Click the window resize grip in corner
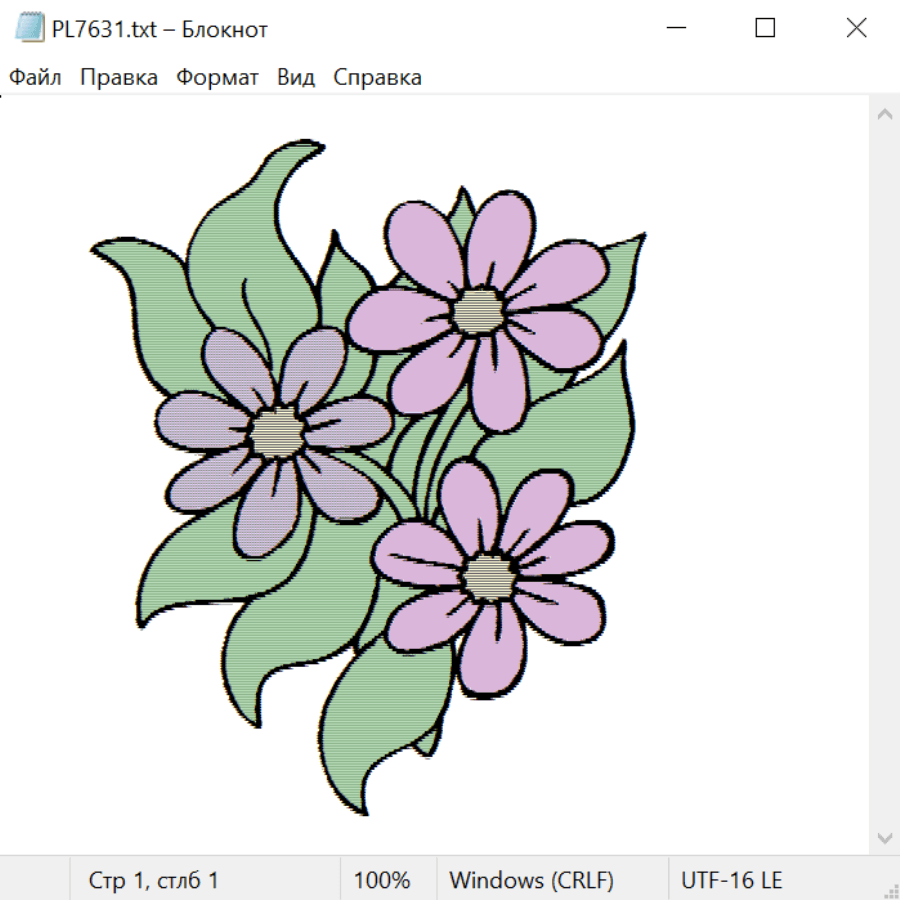This screenshot has width=900, height=900. click(890, 890)
